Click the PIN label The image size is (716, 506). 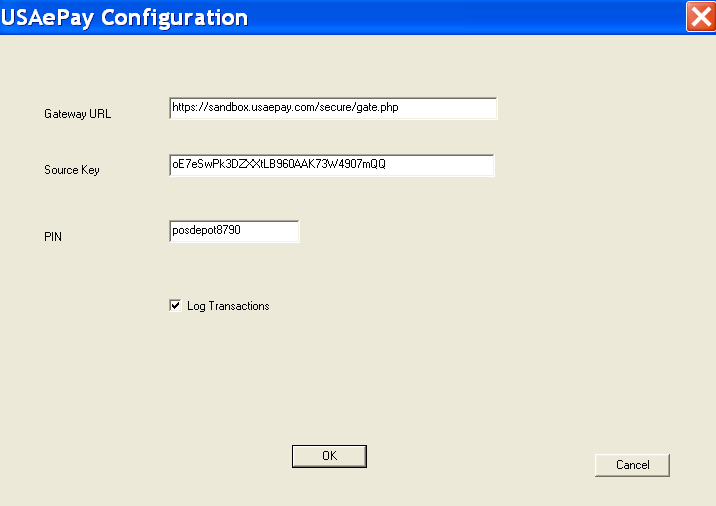pyautogui.click(x=54, y=236)
